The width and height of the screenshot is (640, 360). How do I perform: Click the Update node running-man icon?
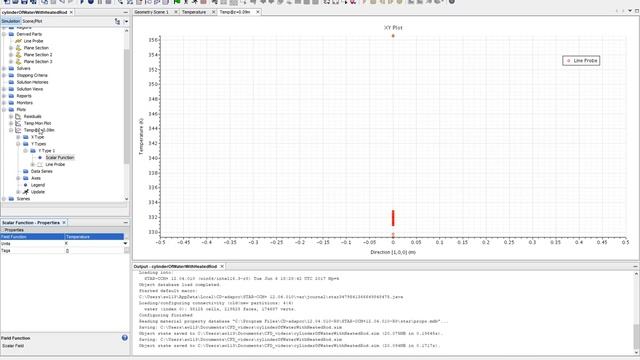click(26, 192)
